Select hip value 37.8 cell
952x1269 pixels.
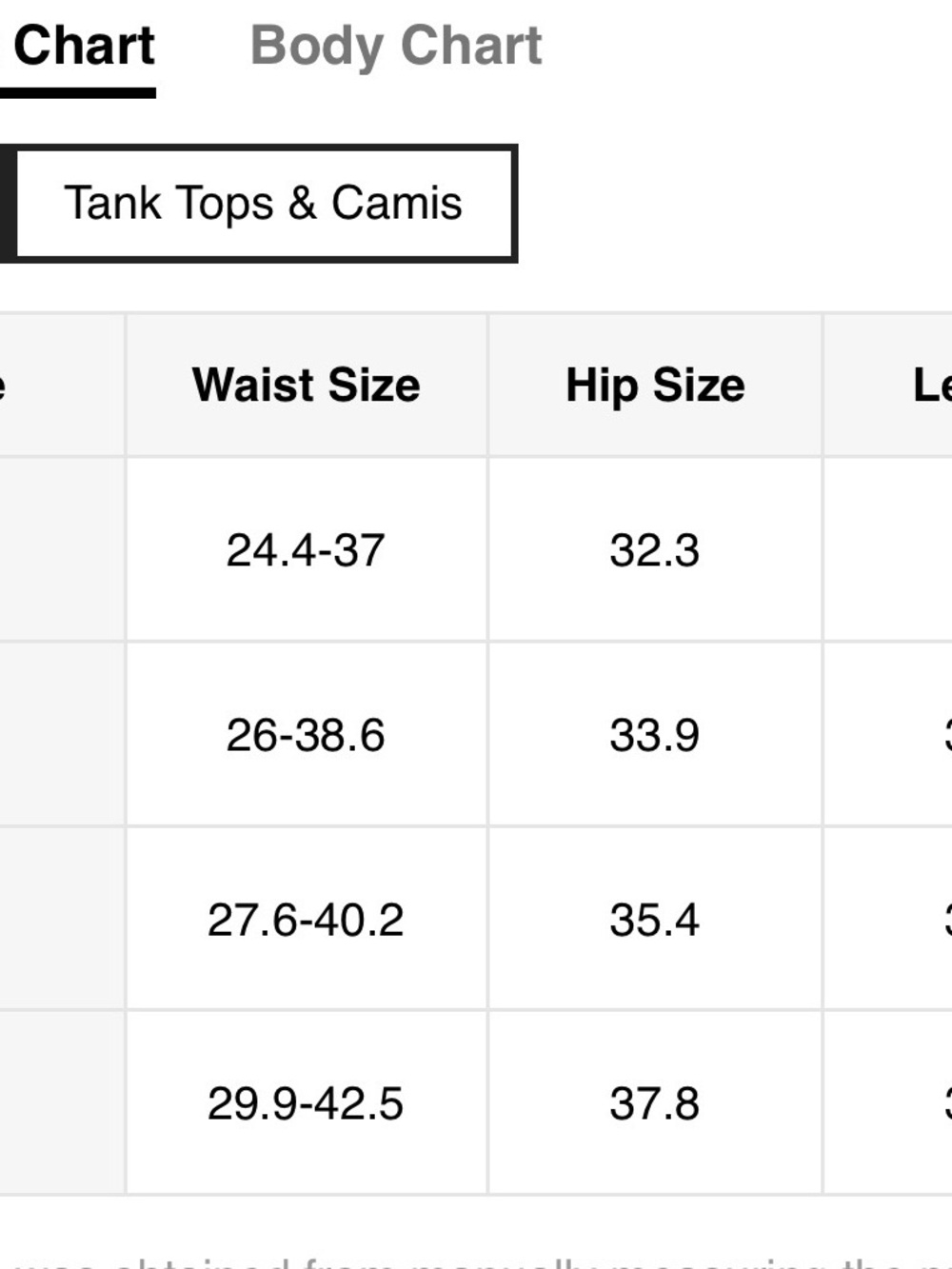point(655,1103)
